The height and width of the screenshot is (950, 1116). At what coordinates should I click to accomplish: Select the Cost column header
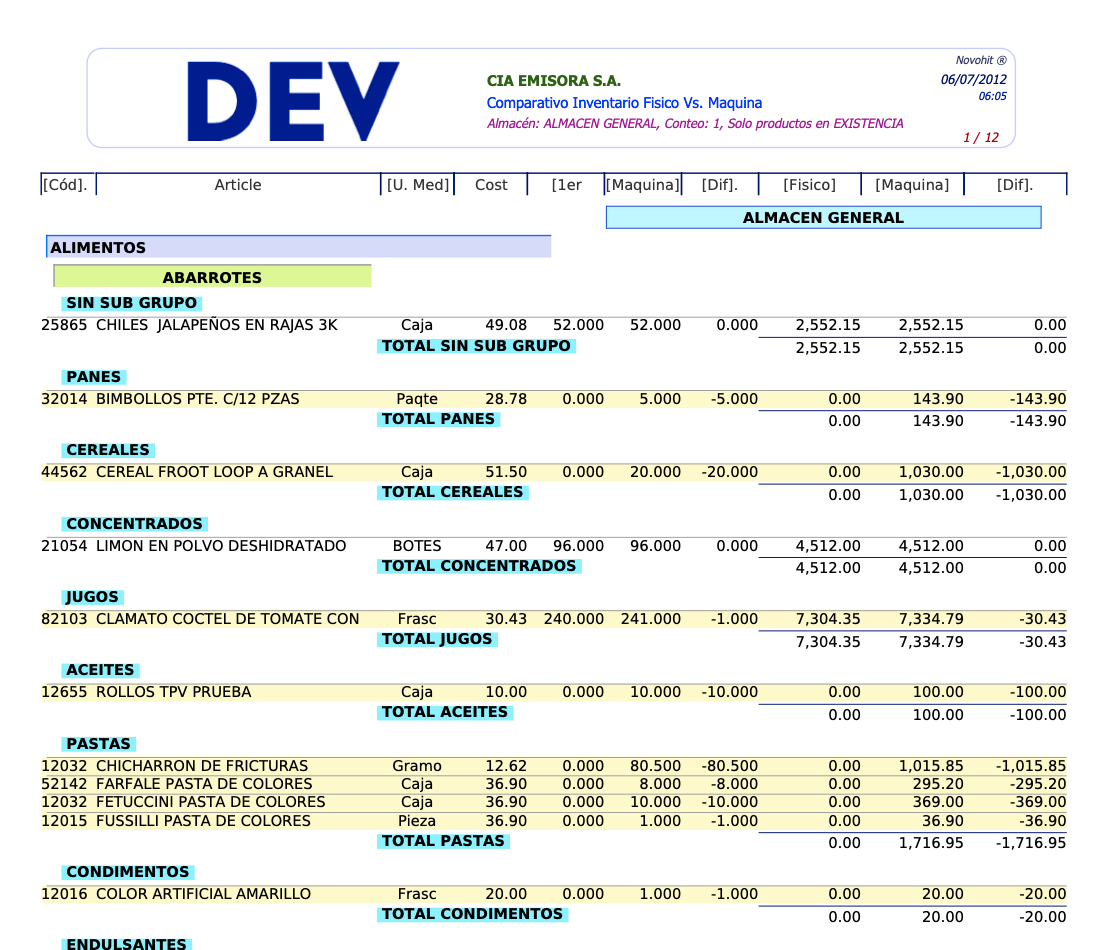pyautogui.click(x=491, y=185)
